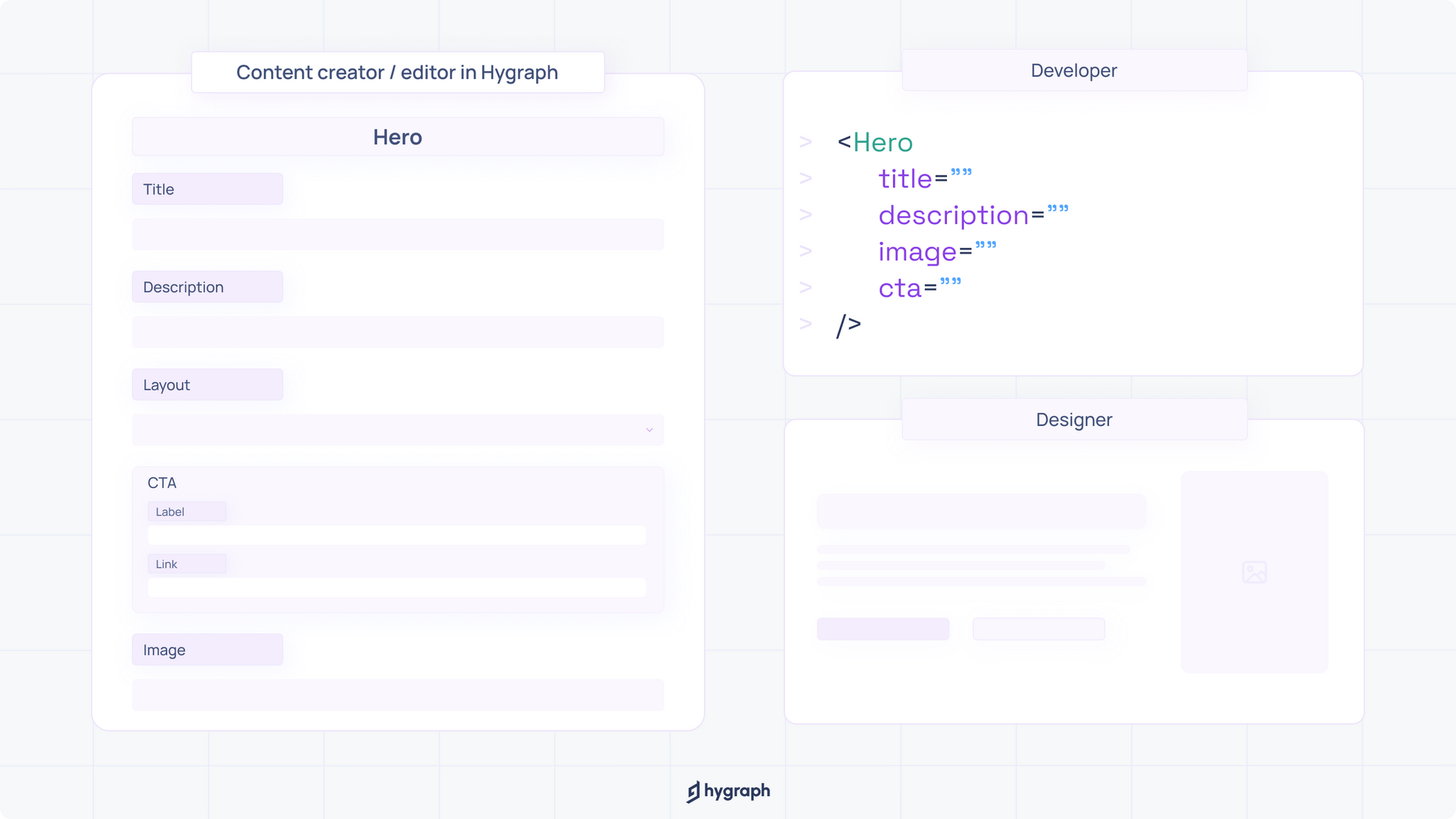Click the title attribute in code
The image size is (1456, 819).
[x=904, y=179]
